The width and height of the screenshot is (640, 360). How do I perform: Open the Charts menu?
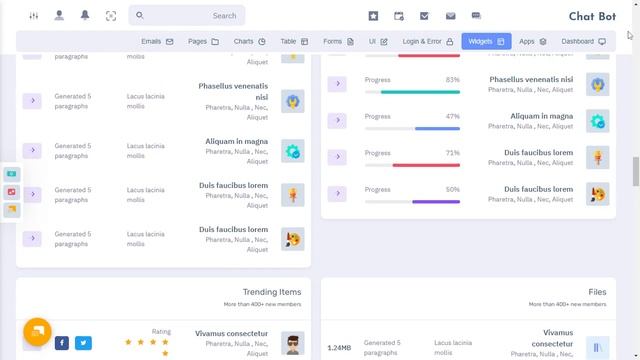pos(249,42)
